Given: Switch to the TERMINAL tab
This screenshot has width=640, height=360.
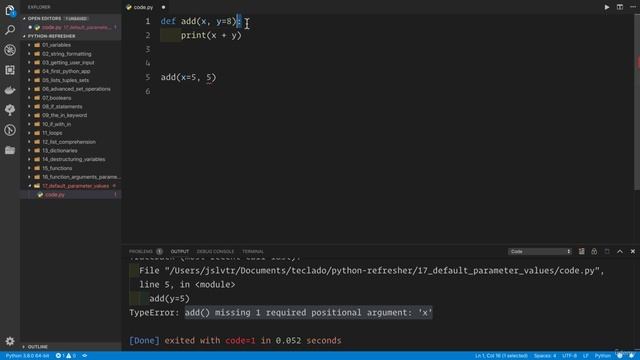Looking at the screenshot, I should [x=253, y=251].
